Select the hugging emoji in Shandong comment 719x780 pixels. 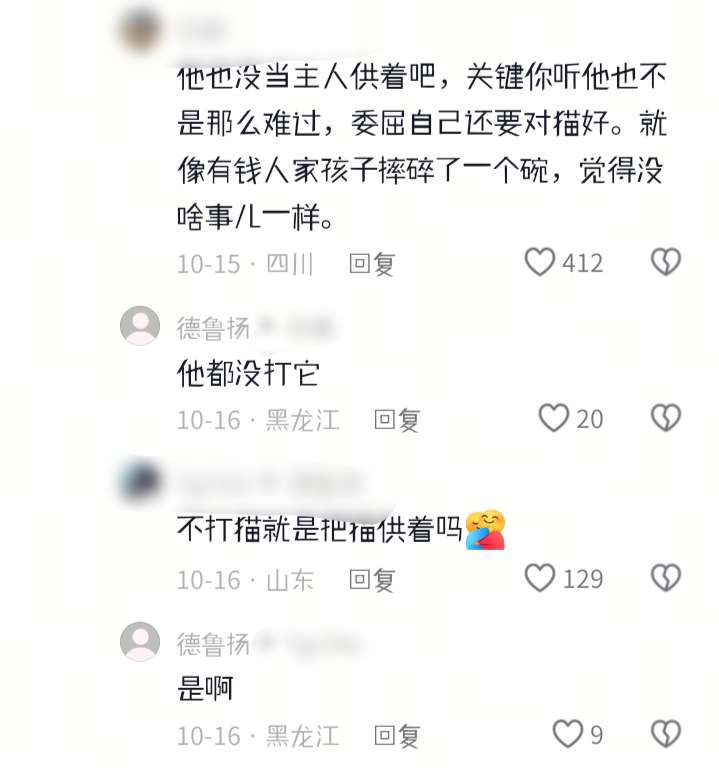coord(485,529)
